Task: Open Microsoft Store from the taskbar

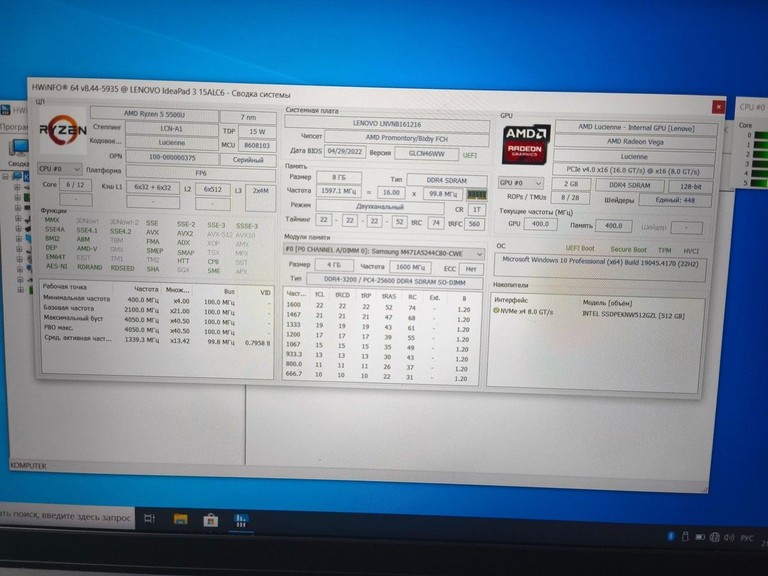Action: (211, 520)
